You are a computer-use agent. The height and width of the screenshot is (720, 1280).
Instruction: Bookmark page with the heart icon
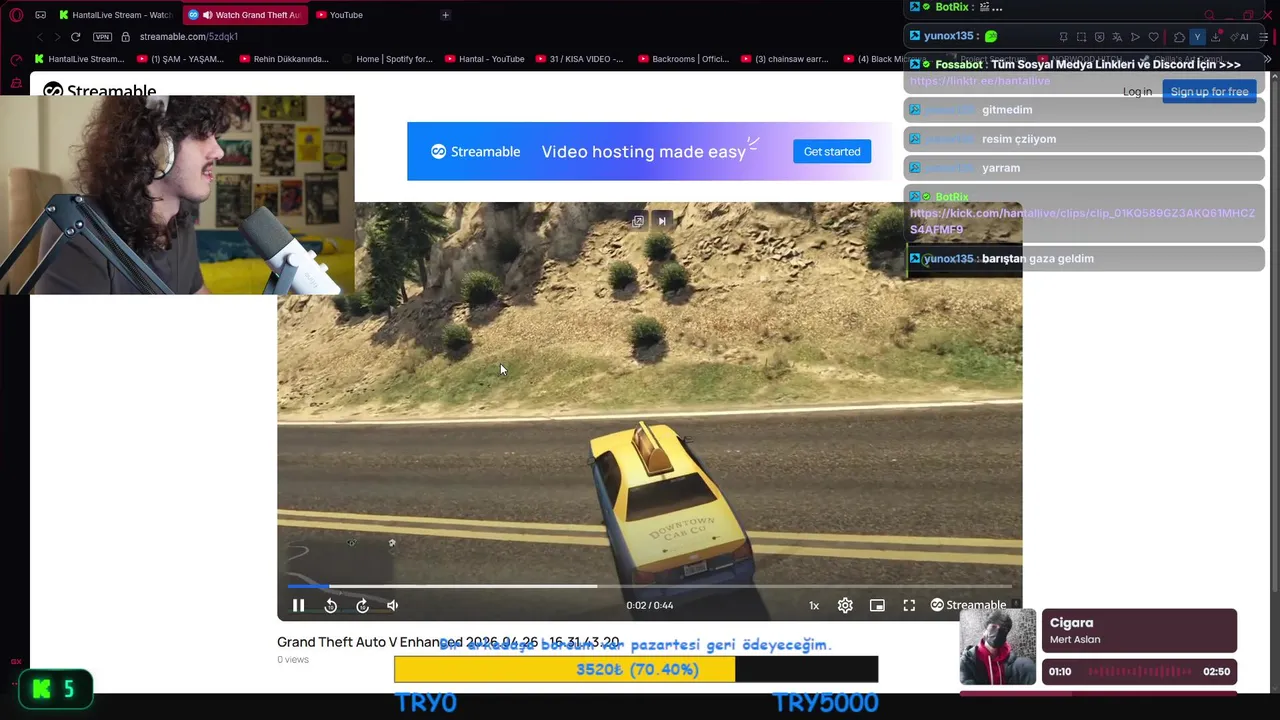click(1153, 37)
